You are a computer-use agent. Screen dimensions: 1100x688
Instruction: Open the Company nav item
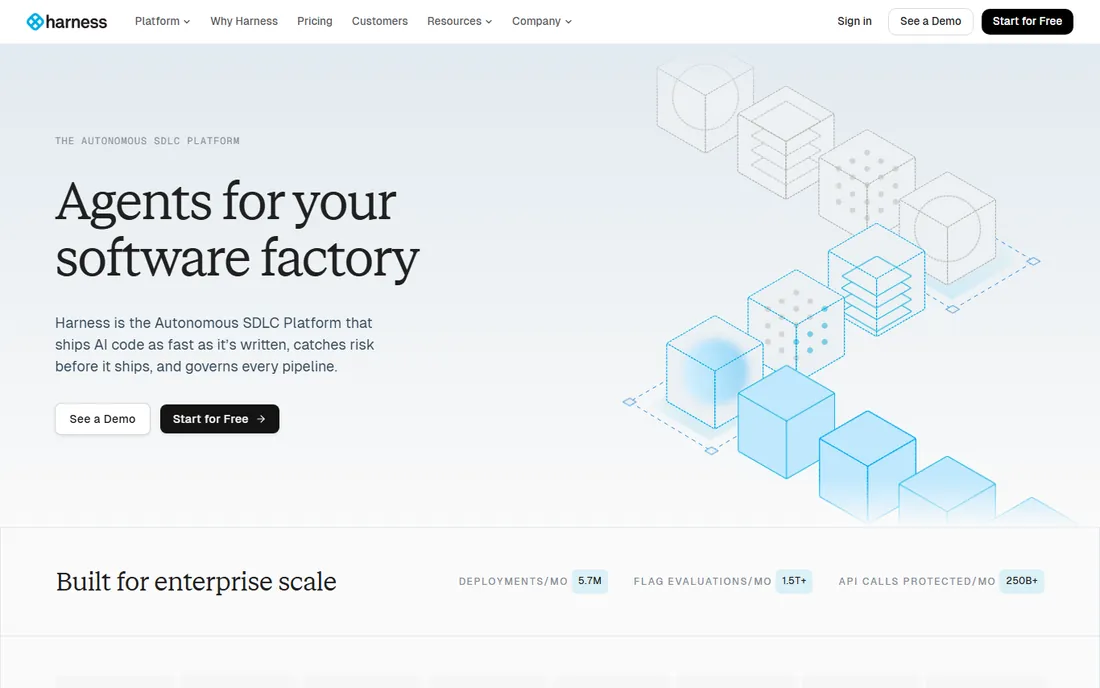click(542, 21)
